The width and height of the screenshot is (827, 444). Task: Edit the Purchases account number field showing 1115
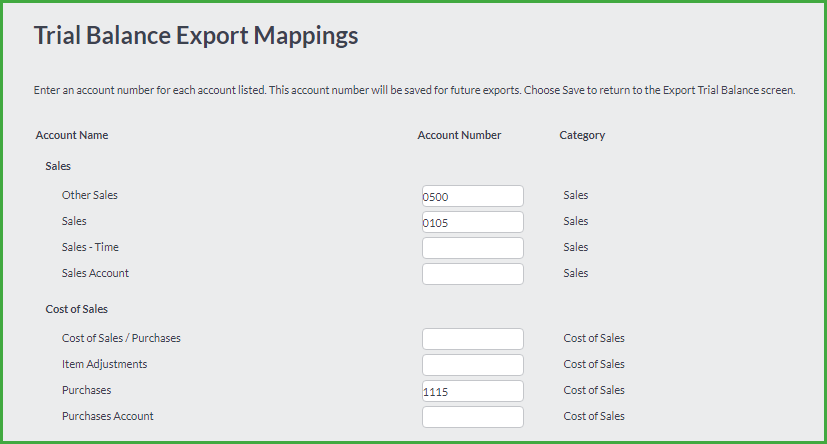tap(473, 391)
